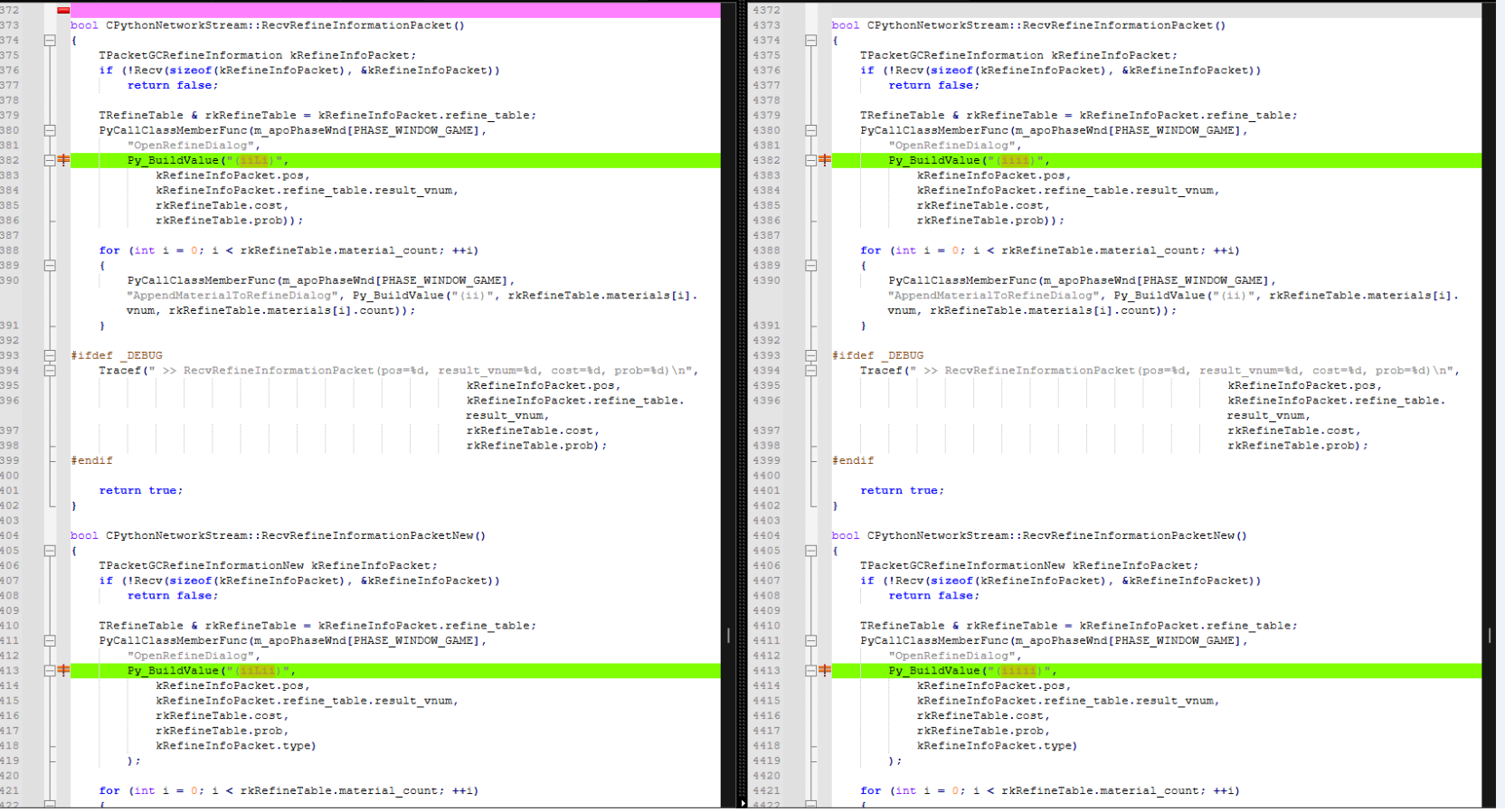Collapse the function body fold at left line 374

click(50, 40)
